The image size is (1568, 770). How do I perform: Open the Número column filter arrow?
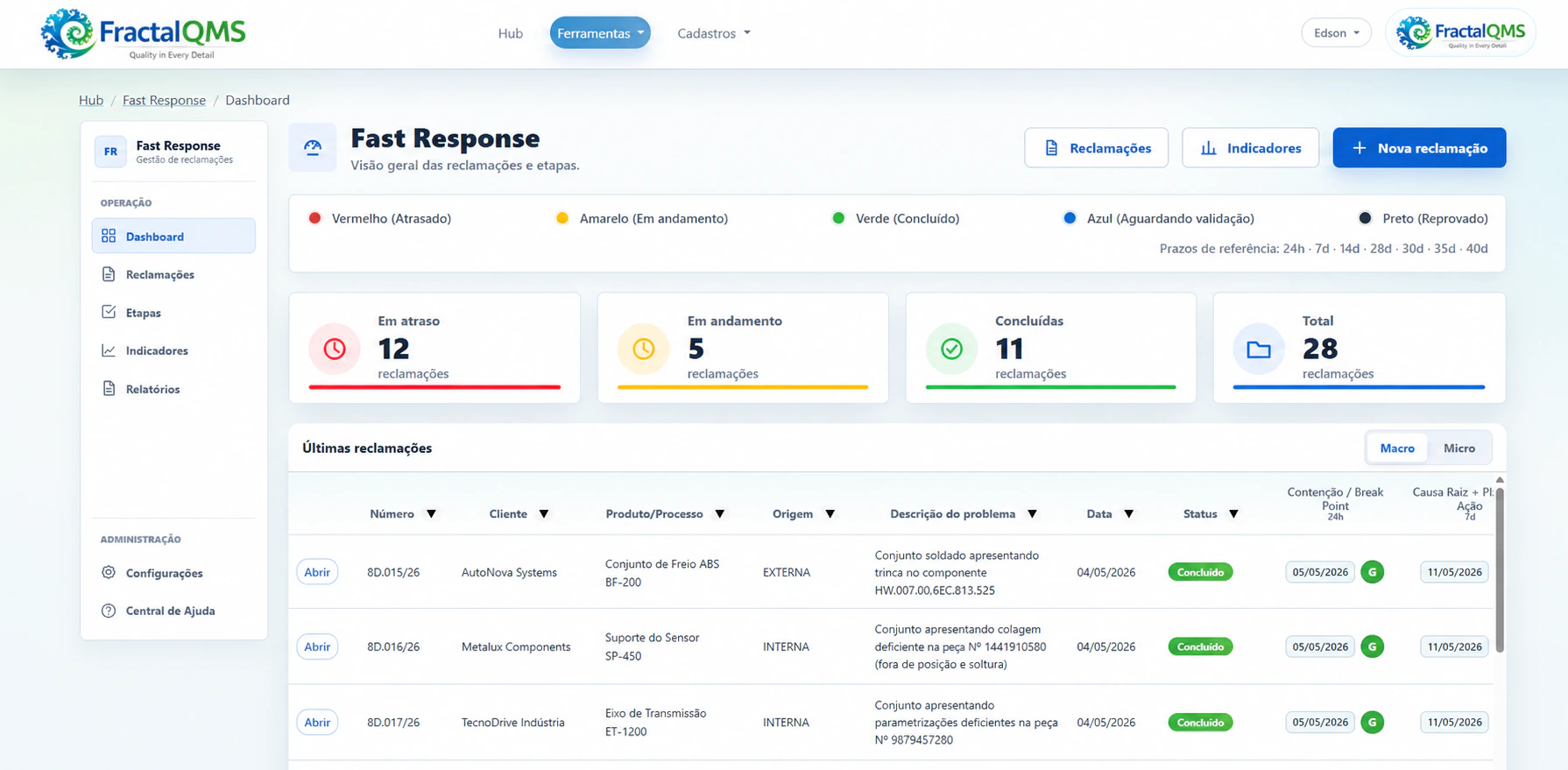point(431,514)
